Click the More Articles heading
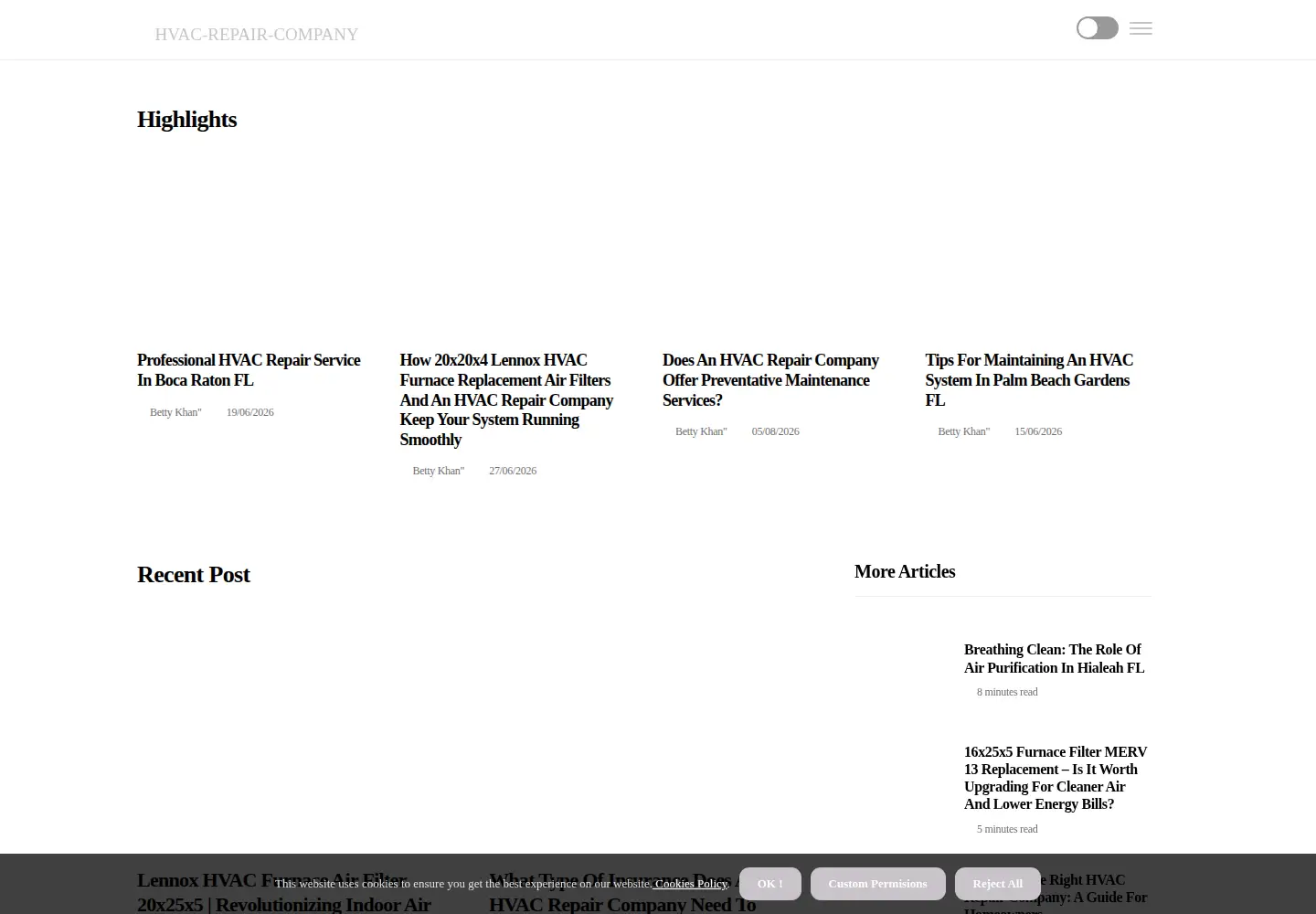 click(x=904, y=571)
